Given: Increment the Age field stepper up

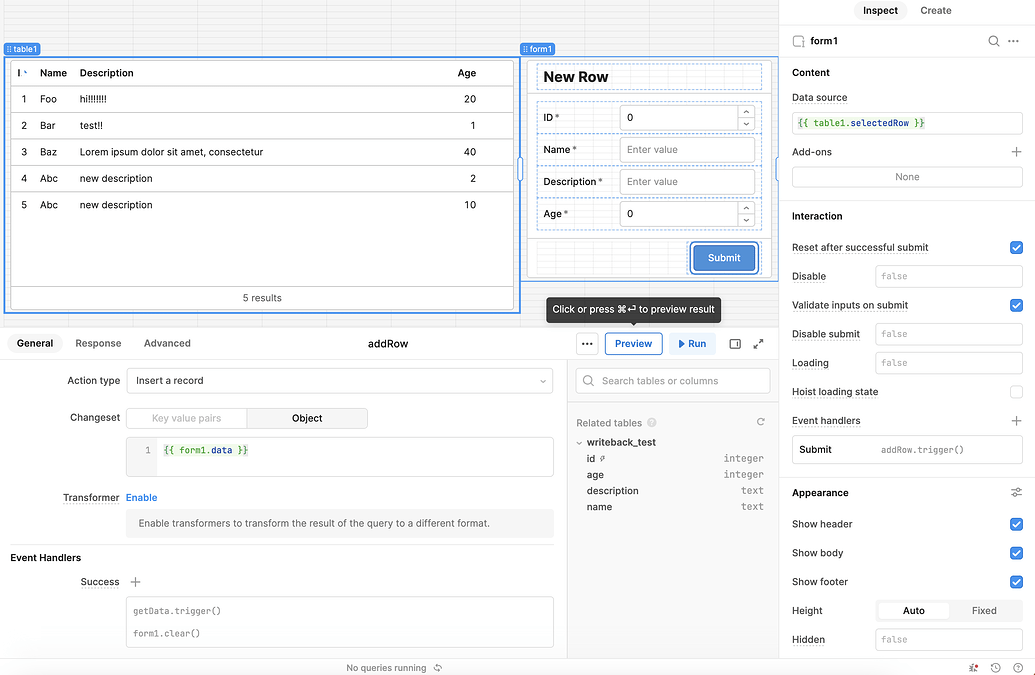Looking at the screenshot, I should coord(746,208).
